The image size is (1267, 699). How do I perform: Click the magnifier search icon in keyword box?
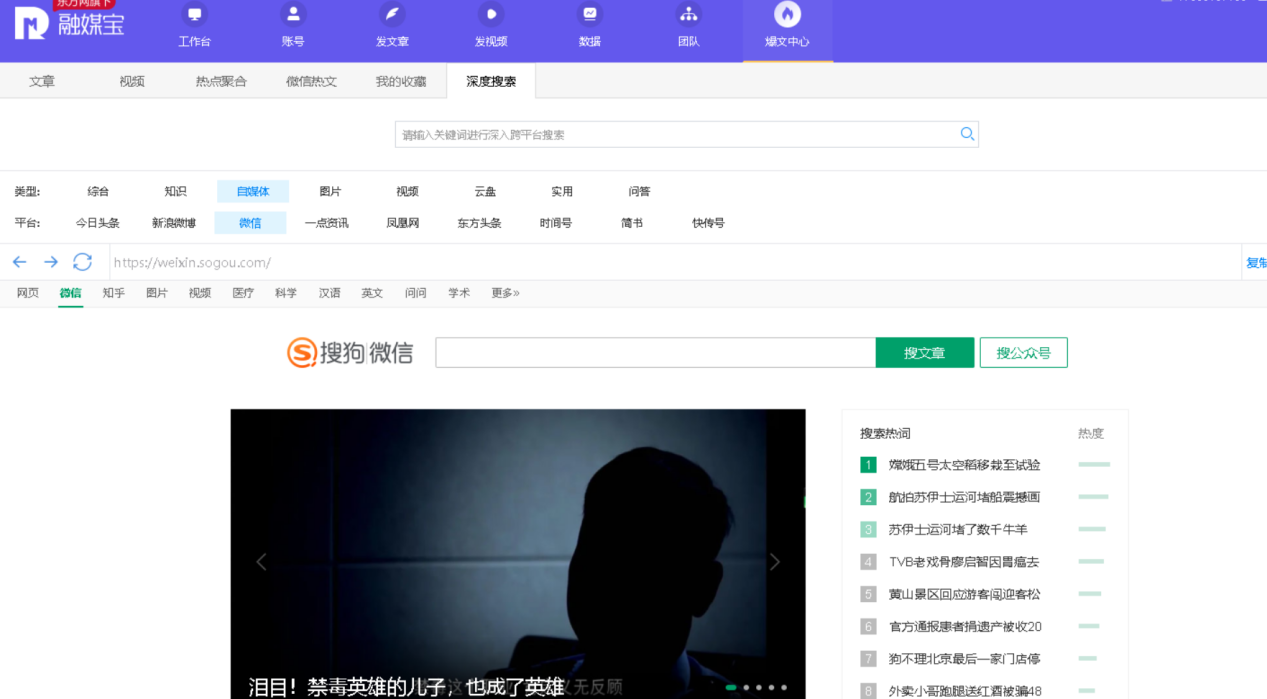click(967, 134)
